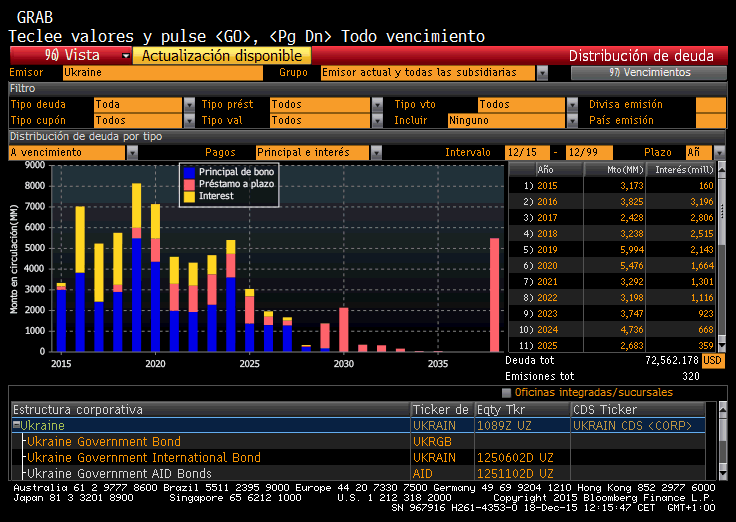
Task: Open the 97) Vencimientos button
Action: coord(649,72)
